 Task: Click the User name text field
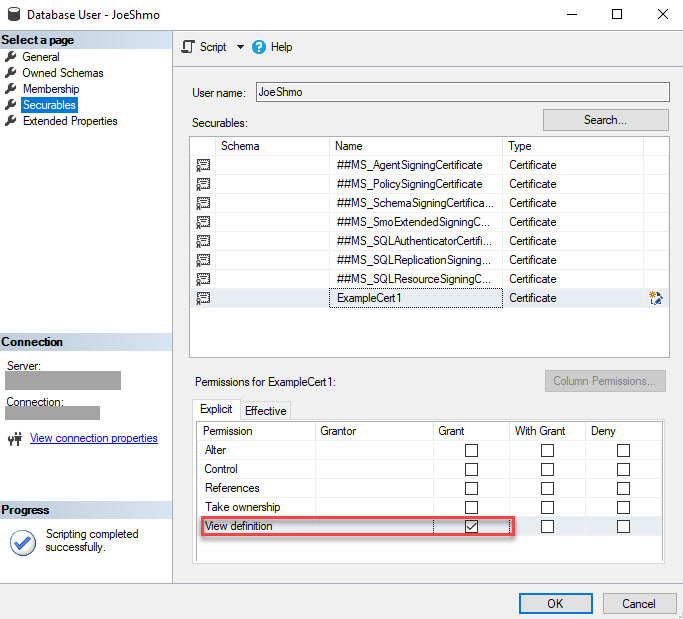click(x=461, y=92)
